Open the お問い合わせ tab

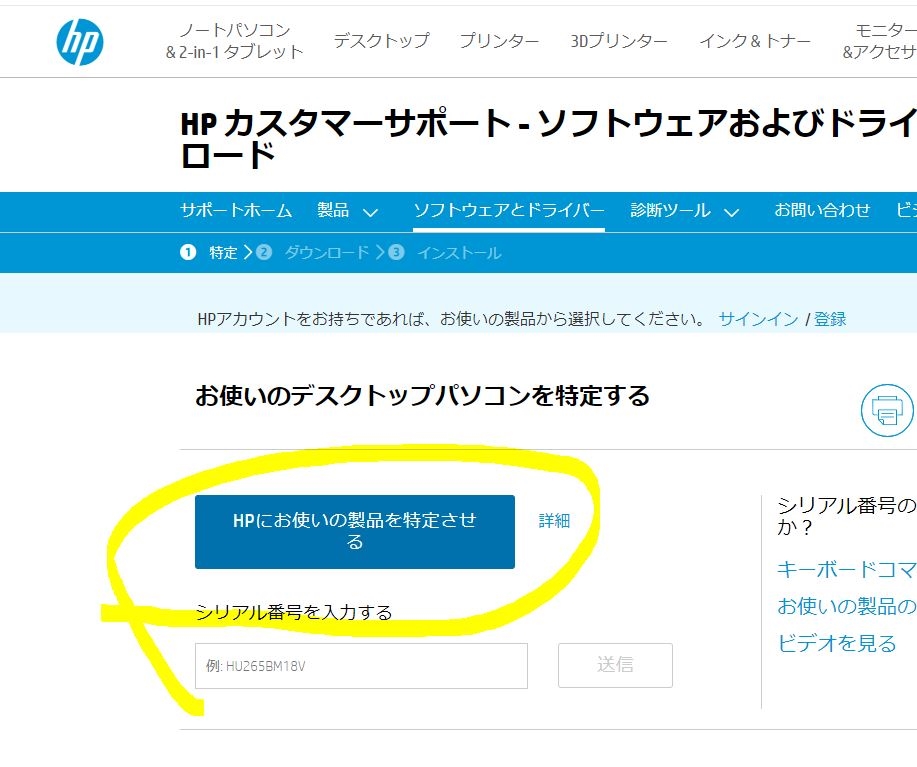[x=822, y=210]
